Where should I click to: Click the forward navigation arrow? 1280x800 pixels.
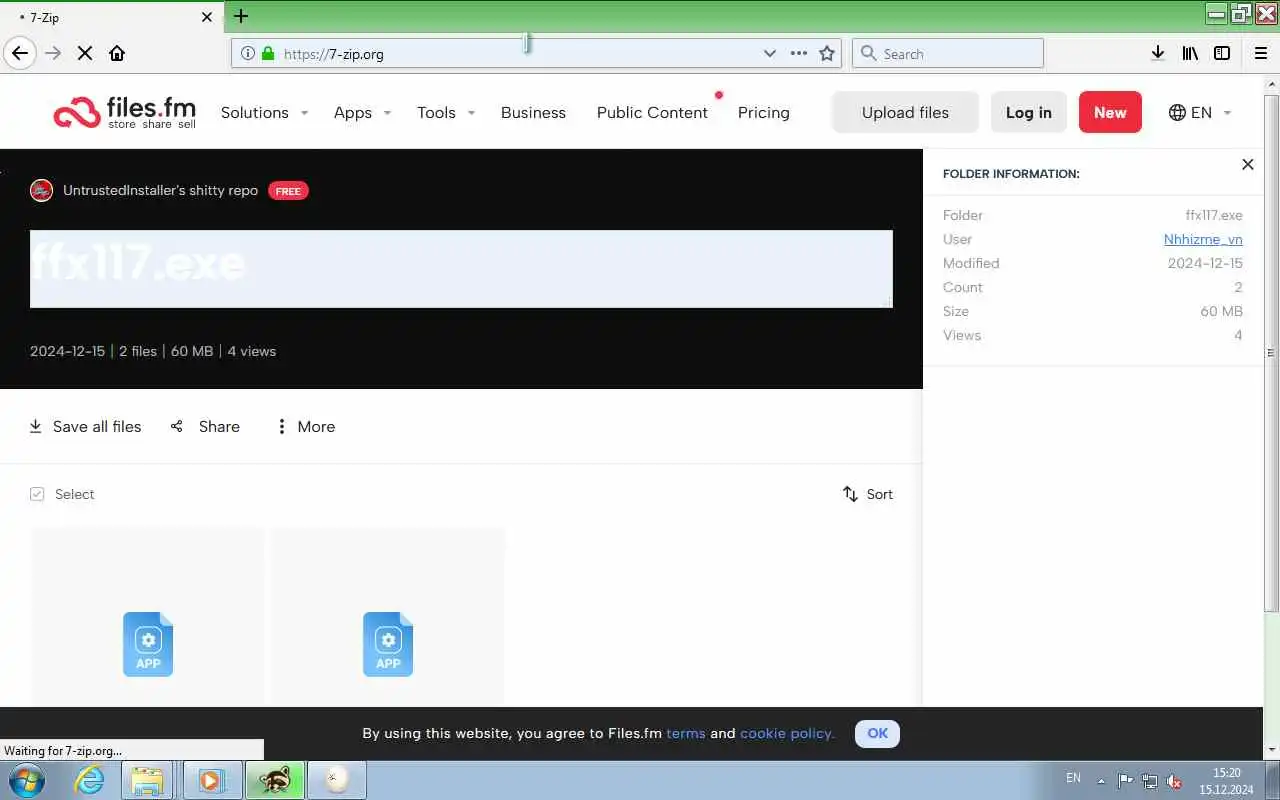(x=53, y=53)
